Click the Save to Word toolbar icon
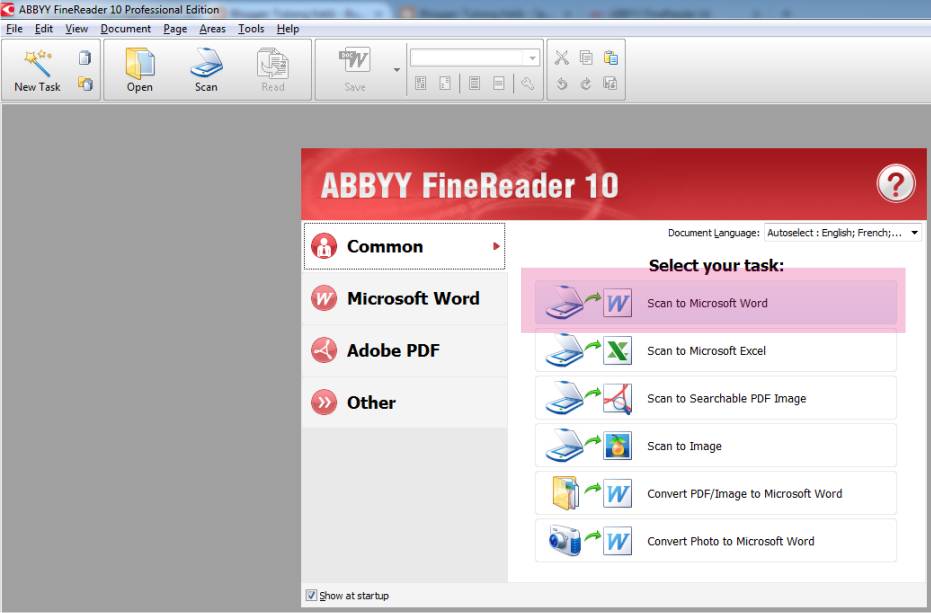 [x=354, y=61]
